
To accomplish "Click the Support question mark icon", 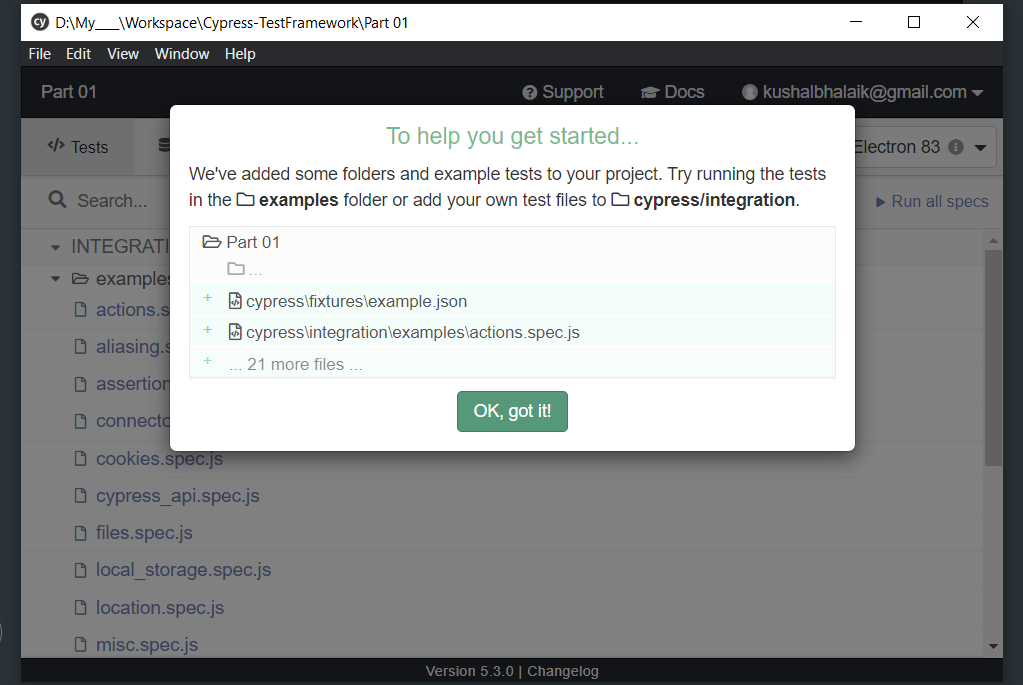I will (529, 93).
